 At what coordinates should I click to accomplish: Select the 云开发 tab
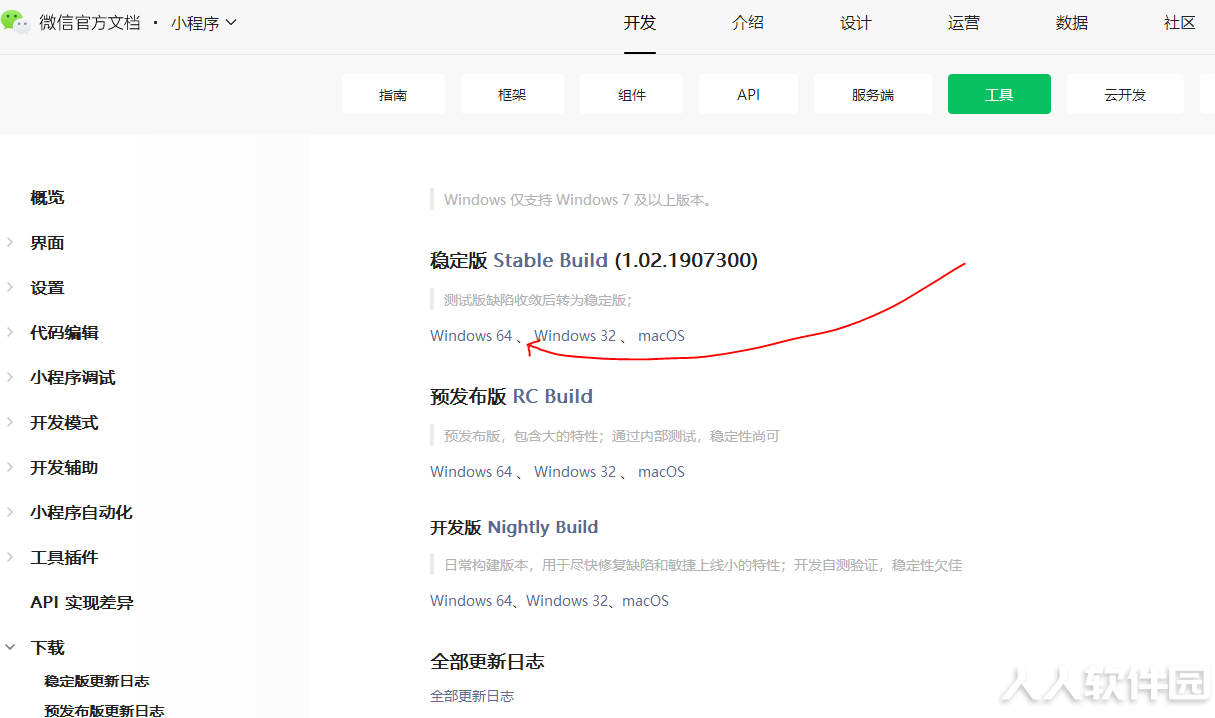coord(1125,94)
